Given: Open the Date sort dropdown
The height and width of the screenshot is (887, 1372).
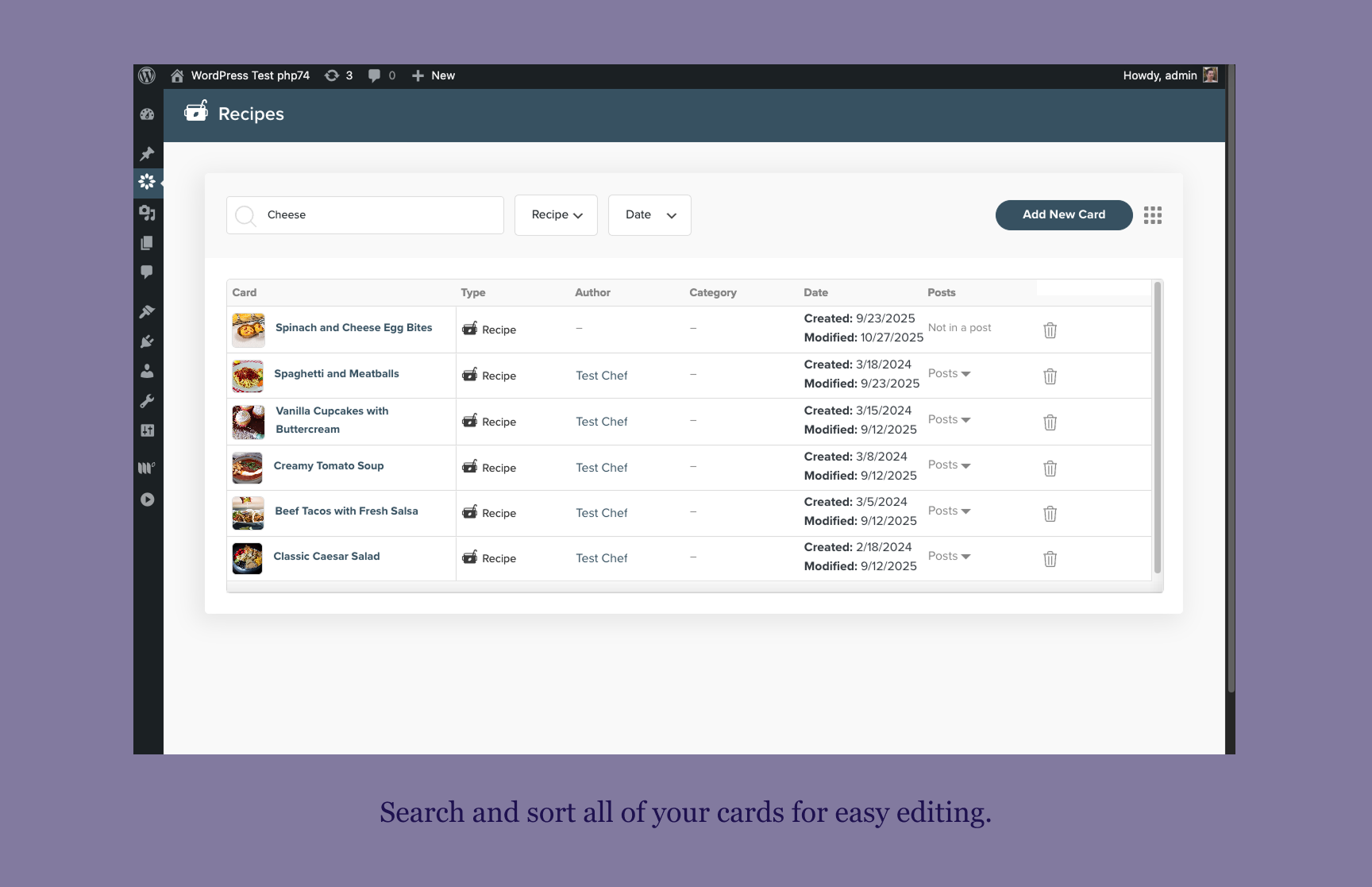Looking at the screenshot, I should click(x=649, y=214).
